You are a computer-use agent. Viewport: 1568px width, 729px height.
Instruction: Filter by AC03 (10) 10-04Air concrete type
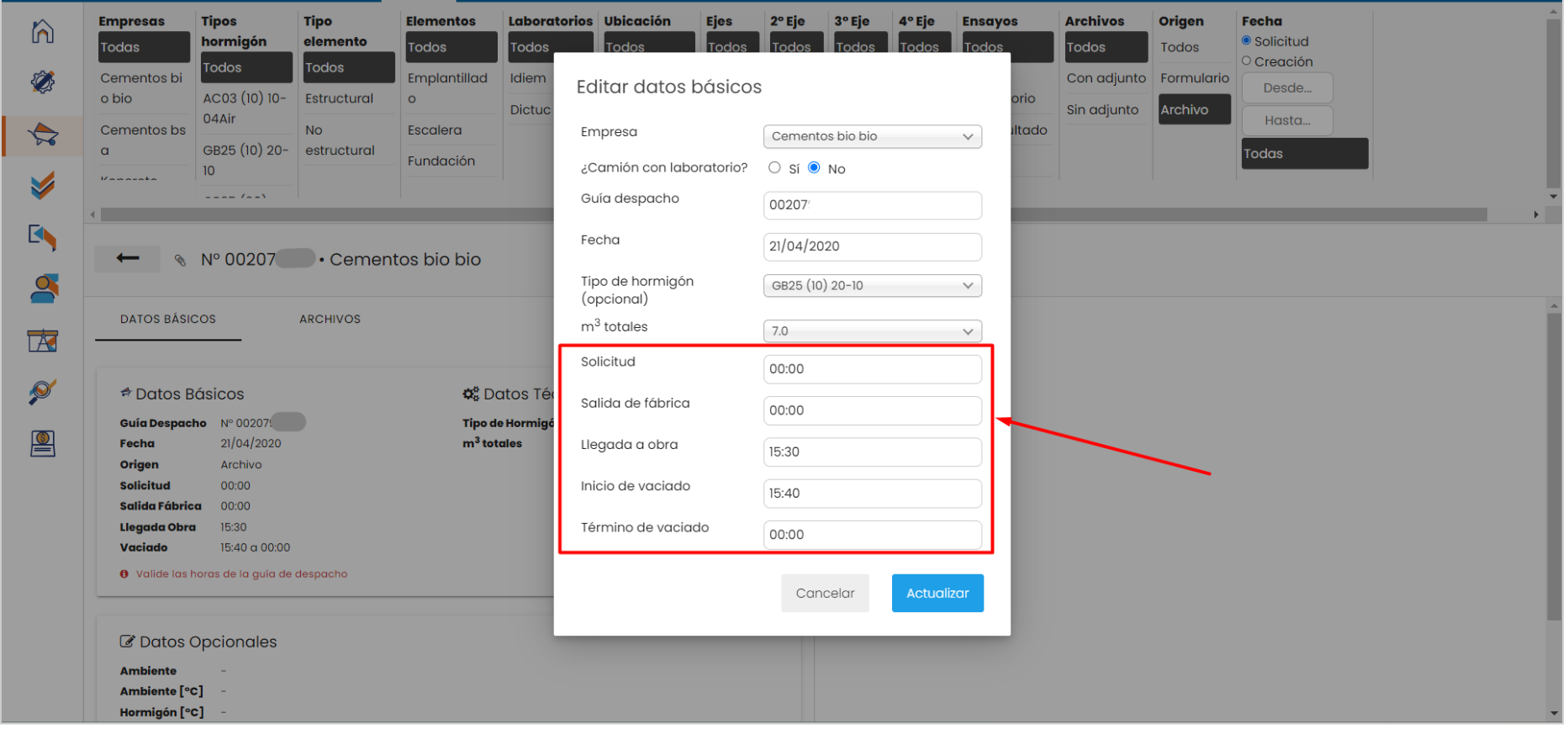point(245,108)
